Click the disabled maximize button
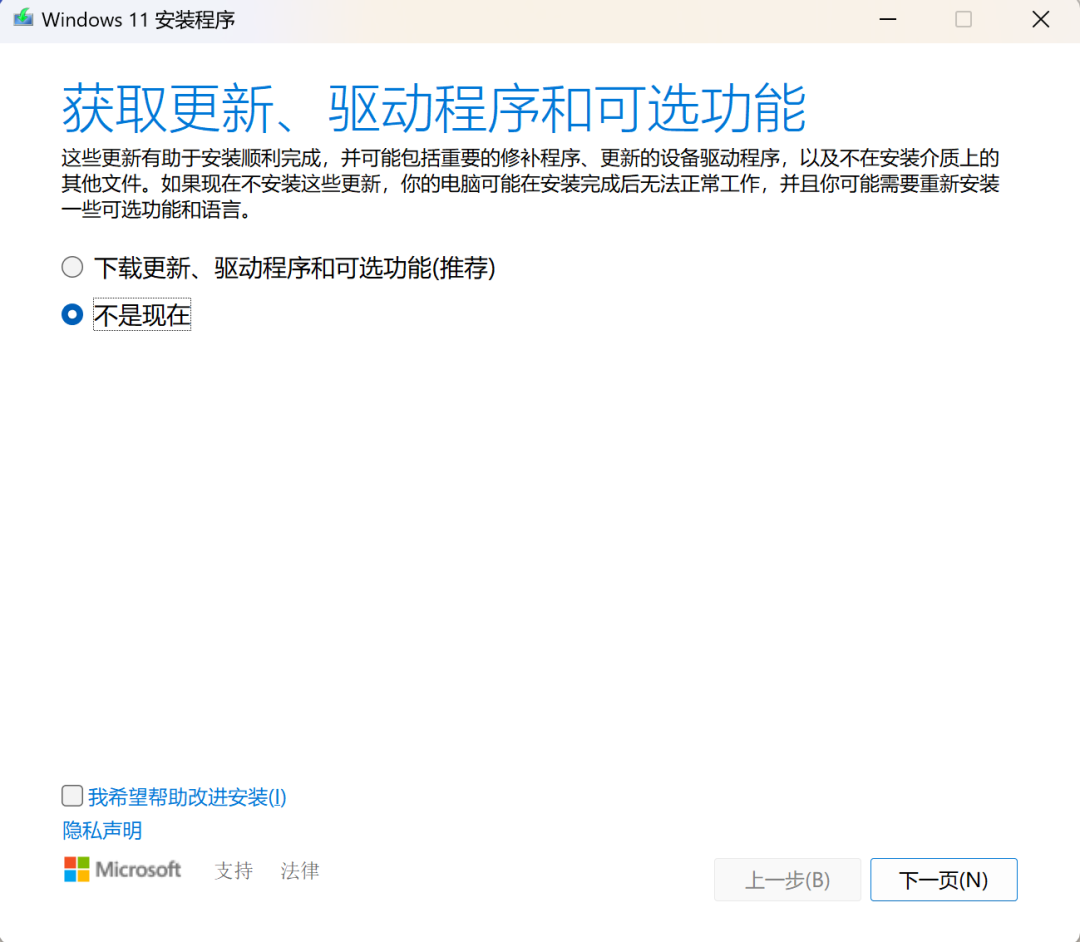Viewport: 1080px width, 942px height. [964, 19]
